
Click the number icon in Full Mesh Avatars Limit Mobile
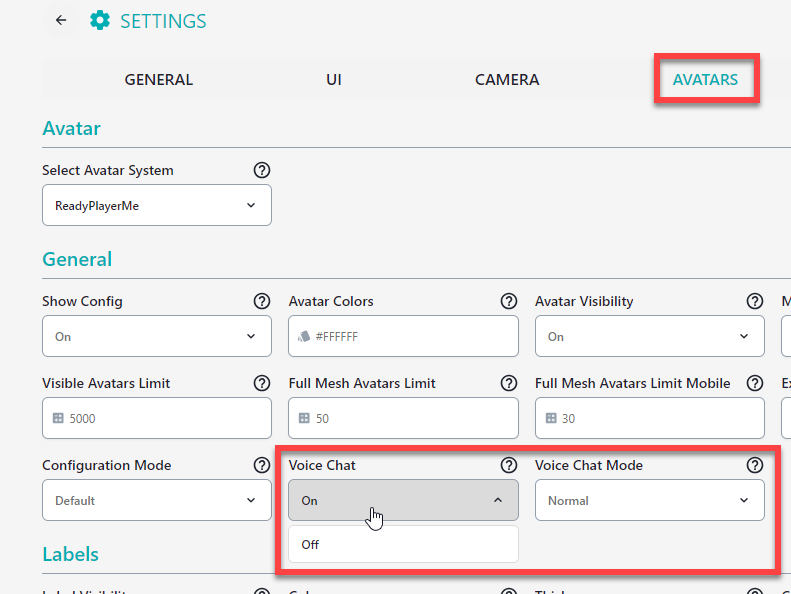point(551,418)
